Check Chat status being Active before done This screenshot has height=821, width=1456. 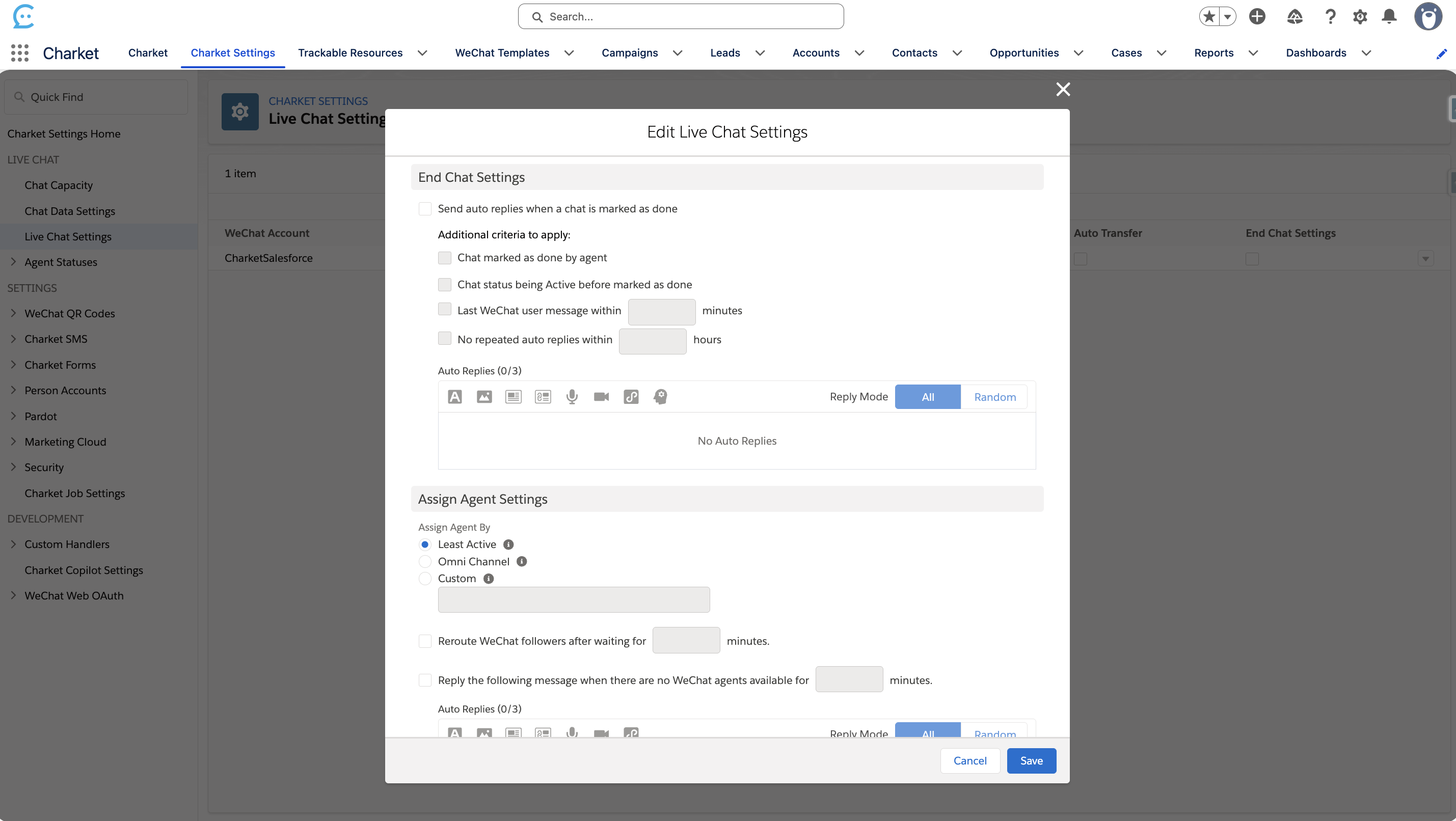click(445, 284)
